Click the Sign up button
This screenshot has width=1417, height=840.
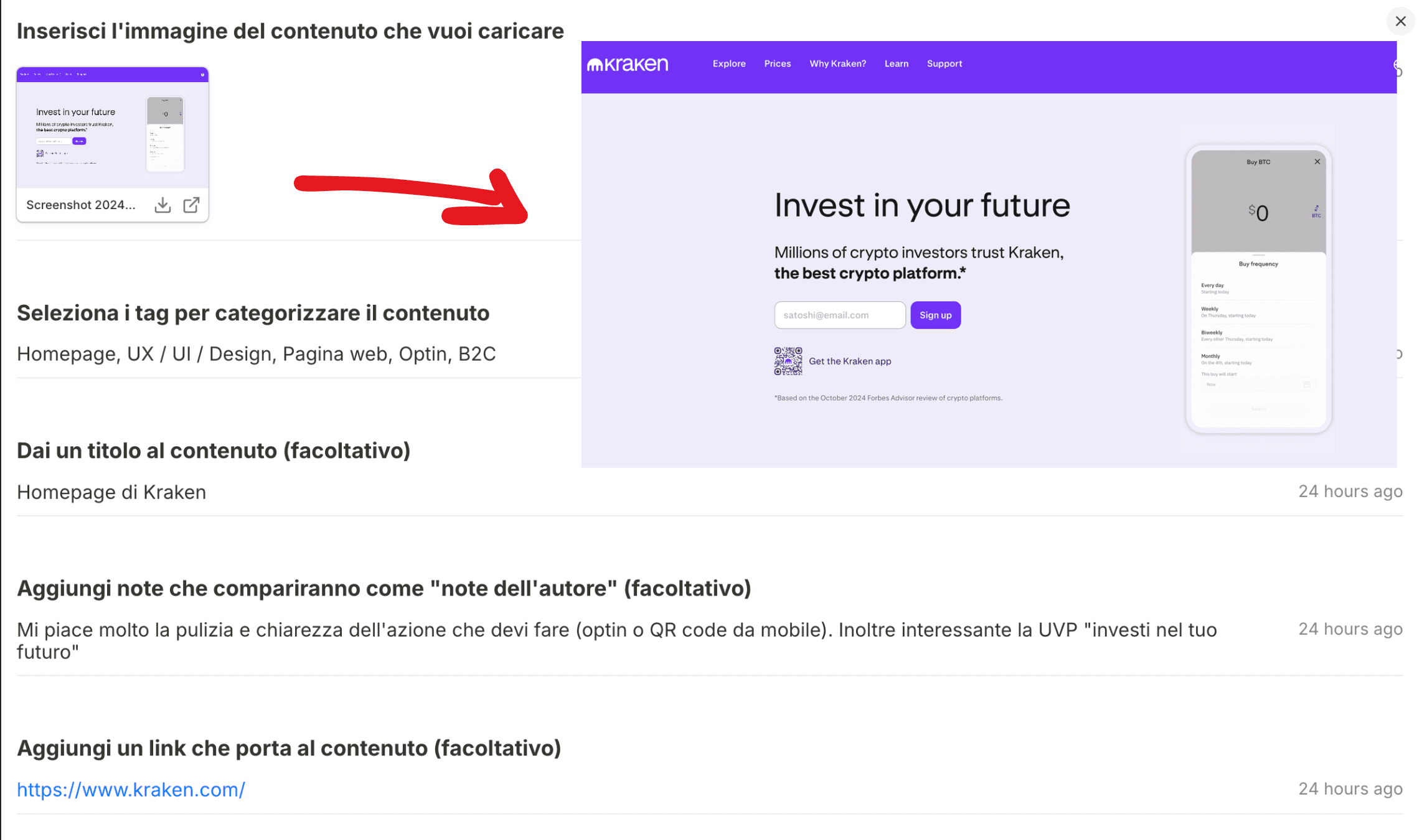coord(935,315)
